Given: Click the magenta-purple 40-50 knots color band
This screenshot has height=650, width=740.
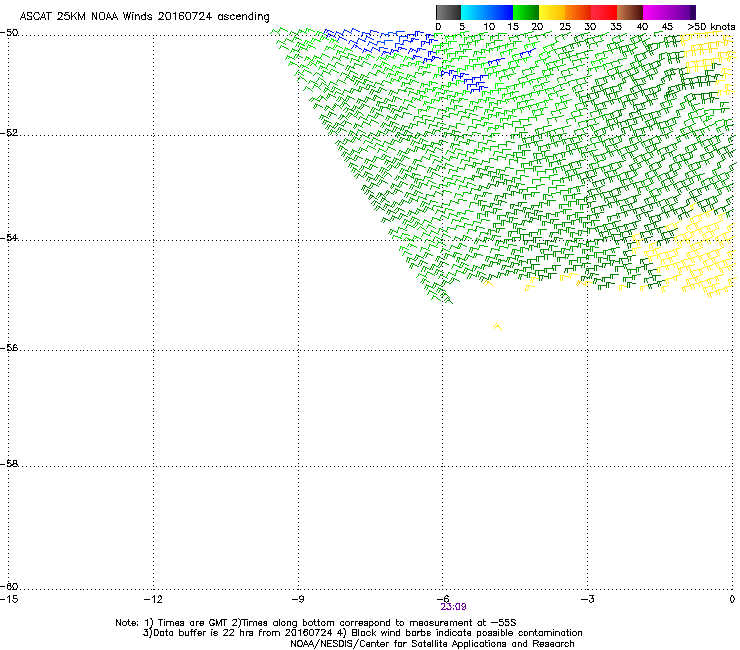Looking at the screenshot, I should click(x=669, y=12).
